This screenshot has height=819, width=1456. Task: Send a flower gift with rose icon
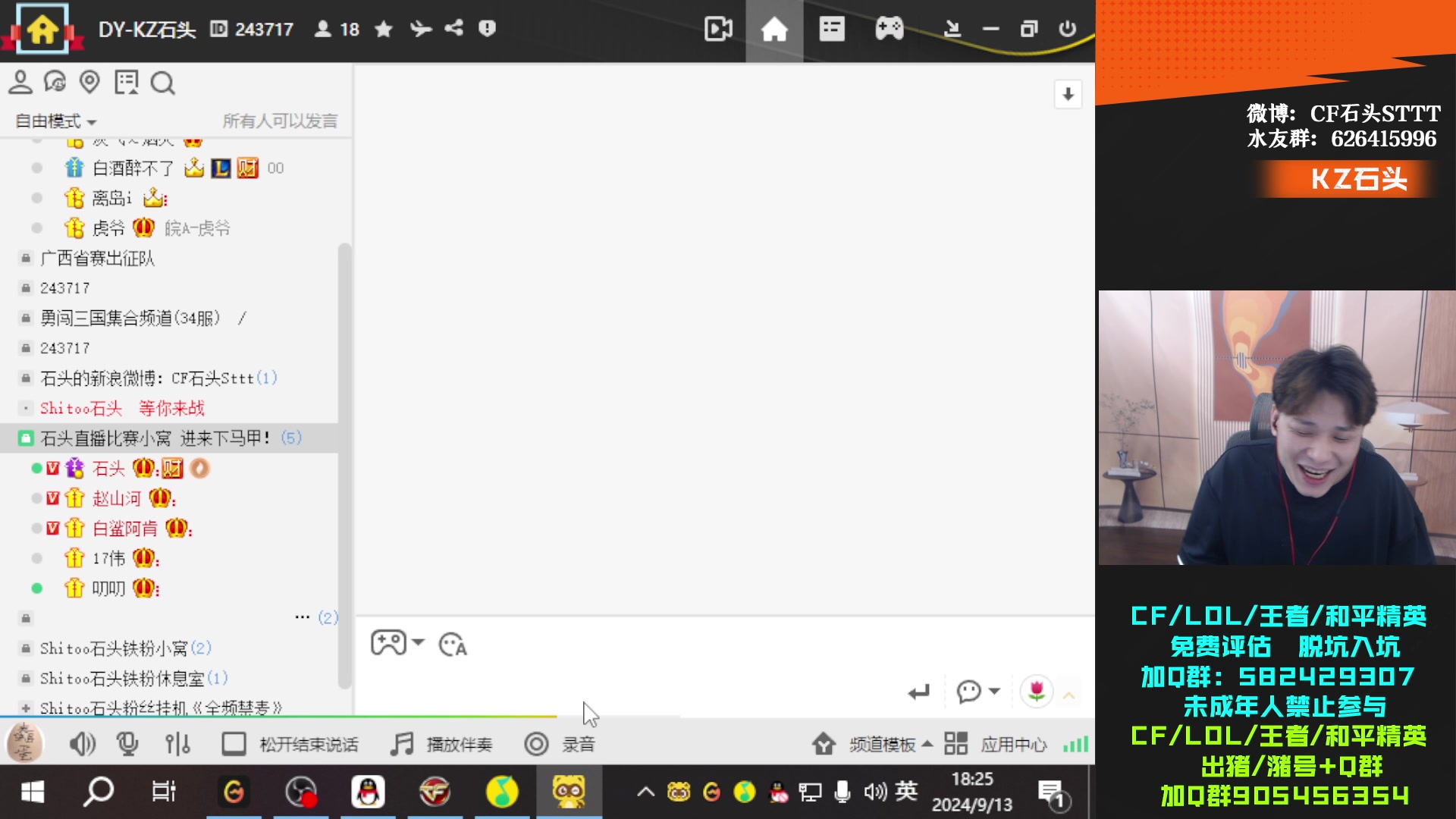pyautogui.click(x=1036, y=692)
